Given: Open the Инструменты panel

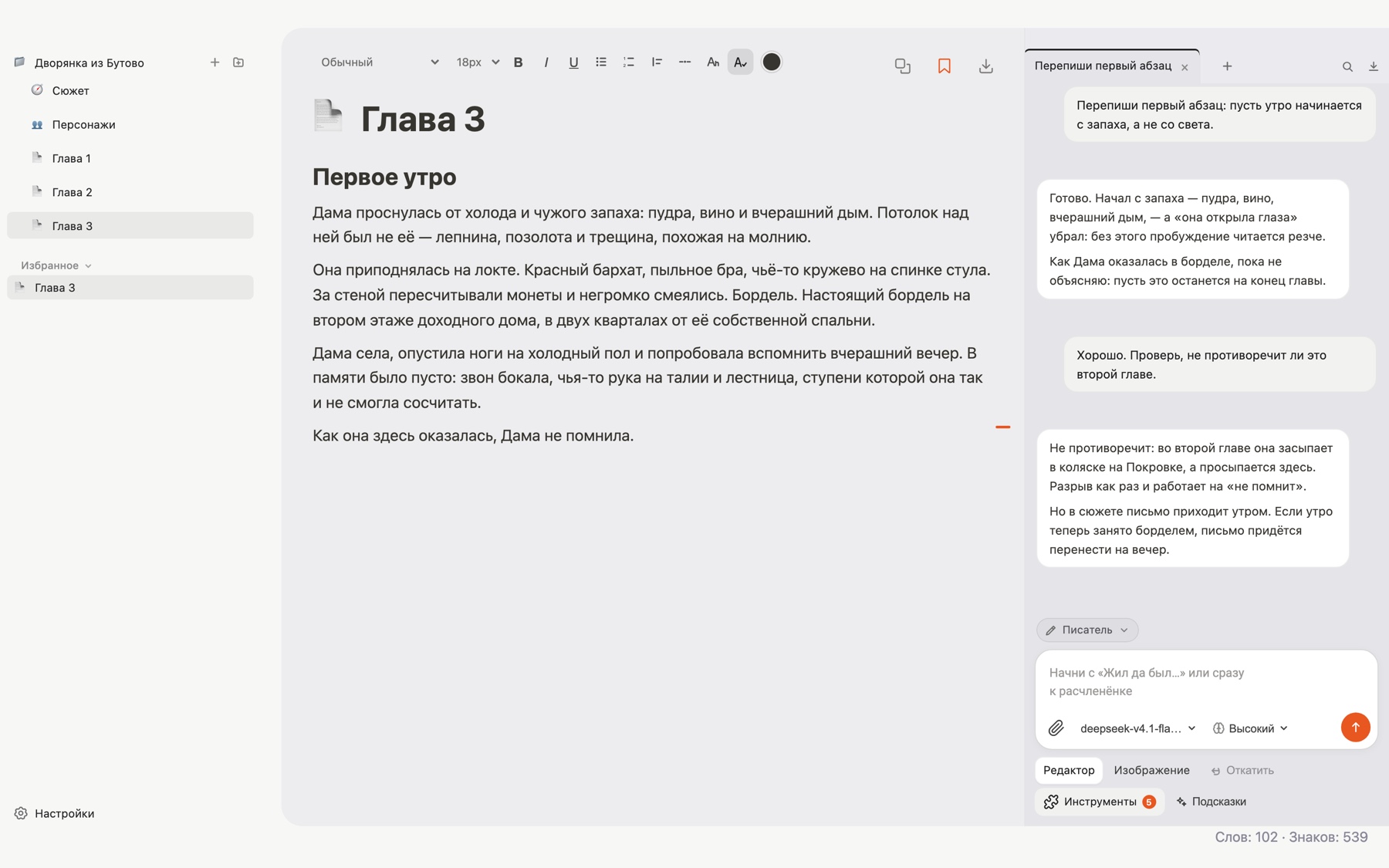Looking at the screenshot, I should pyautogui.click(x=1100, y=802).
